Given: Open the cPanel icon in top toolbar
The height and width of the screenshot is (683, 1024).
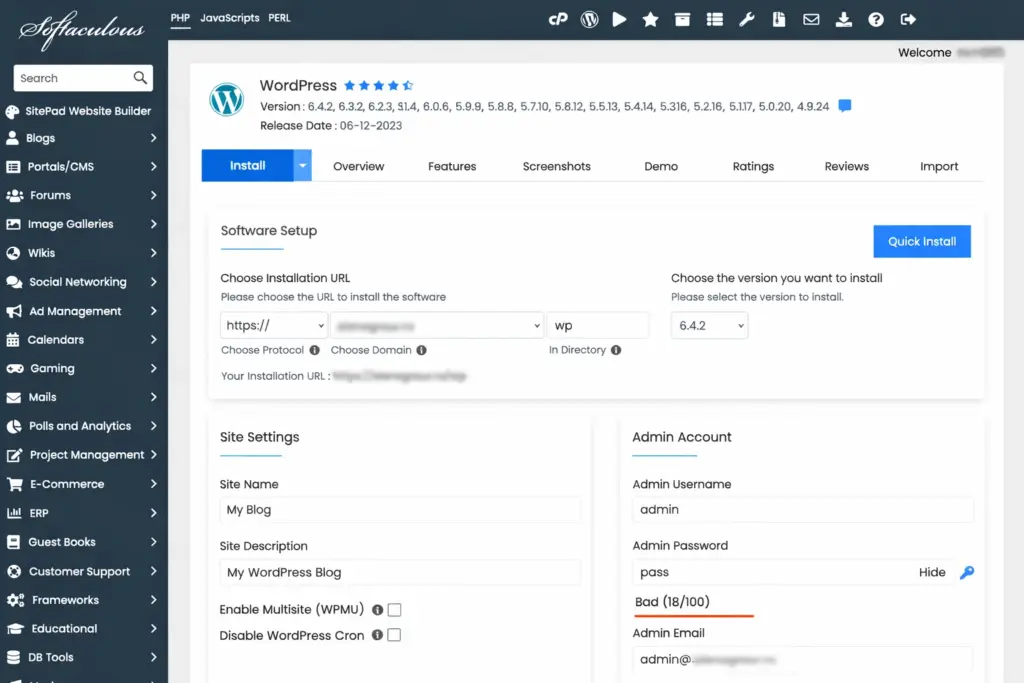Looking at the screenshot, I should 558,19.
